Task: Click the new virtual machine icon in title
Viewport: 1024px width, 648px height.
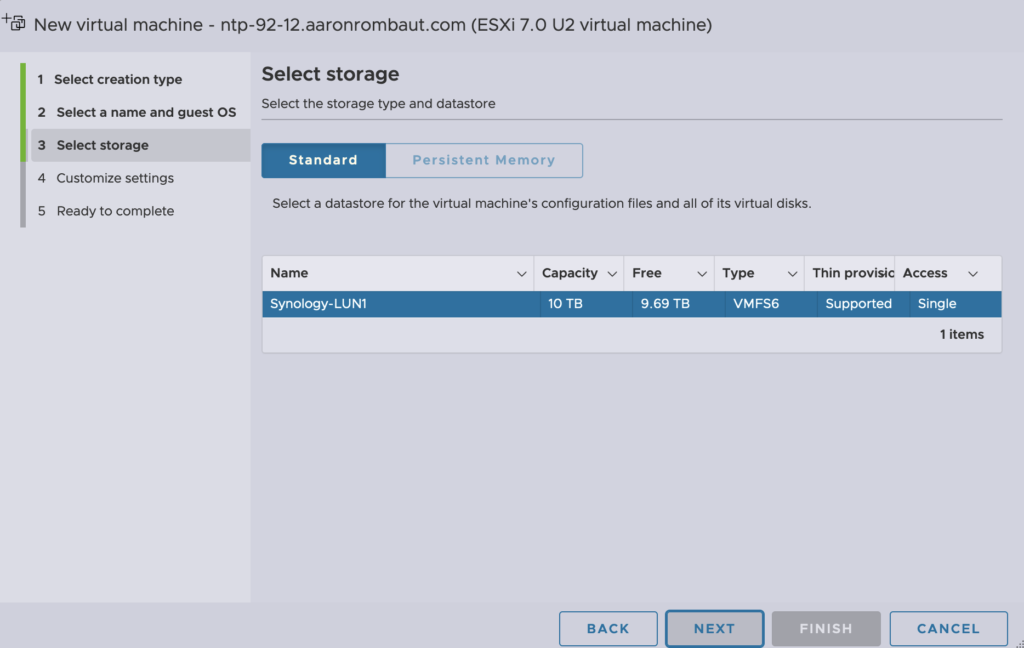Action: pyautogui.click(x=14, y=22)
